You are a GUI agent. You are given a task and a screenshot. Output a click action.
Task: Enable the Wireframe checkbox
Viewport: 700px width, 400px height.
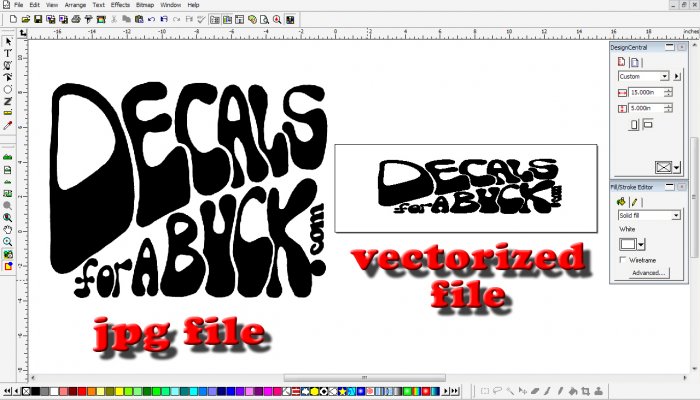coord(623,259)
